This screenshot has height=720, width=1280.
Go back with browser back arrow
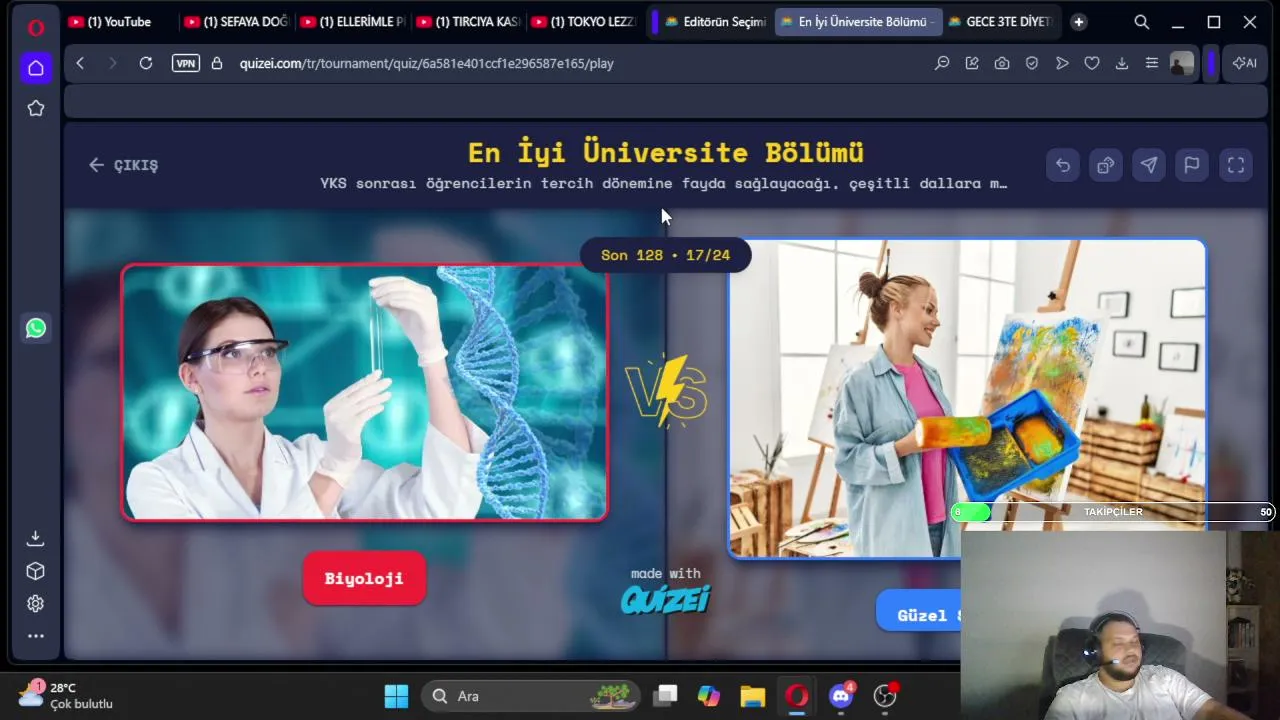(x=80, y=63)
